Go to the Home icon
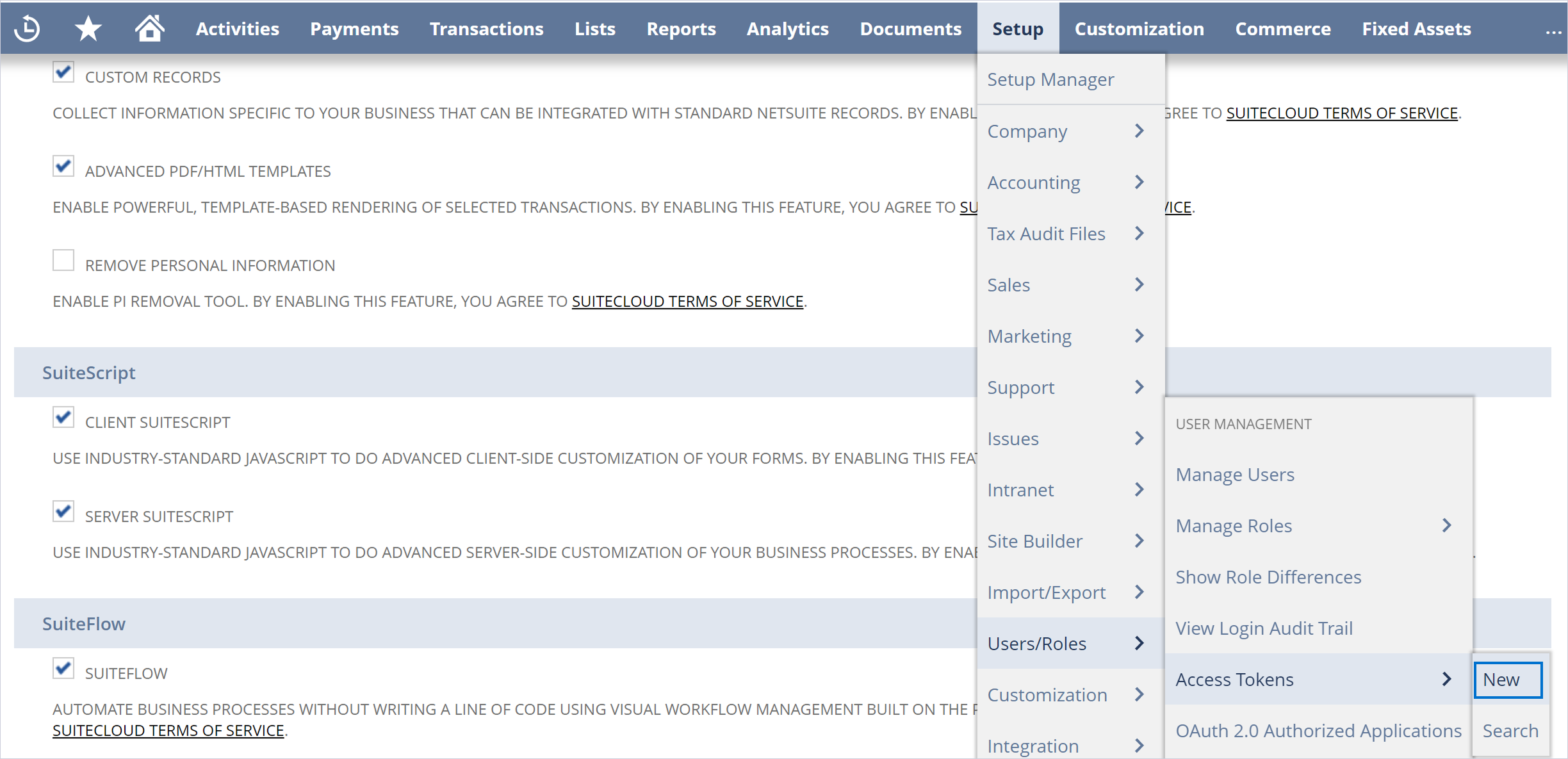The height and width of the screenshot is (759, 1568). [149, 28]
